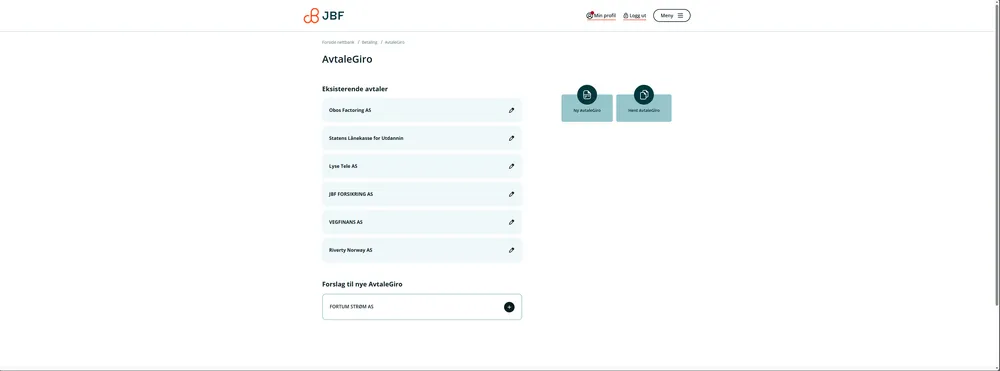Click the Hent AvtaleGiro button
1000x371 pixels.
(x=643, y=108)
